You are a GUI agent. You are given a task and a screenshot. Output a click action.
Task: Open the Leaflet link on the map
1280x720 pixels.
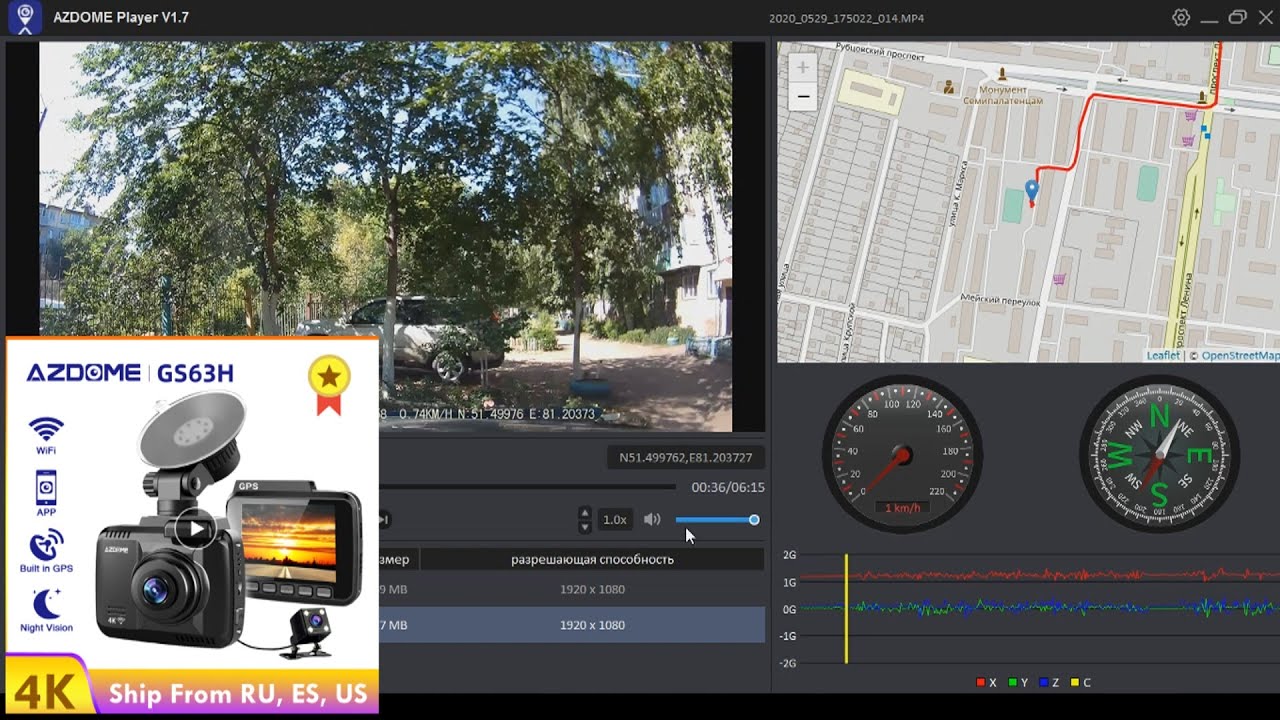pos(1163,356)
